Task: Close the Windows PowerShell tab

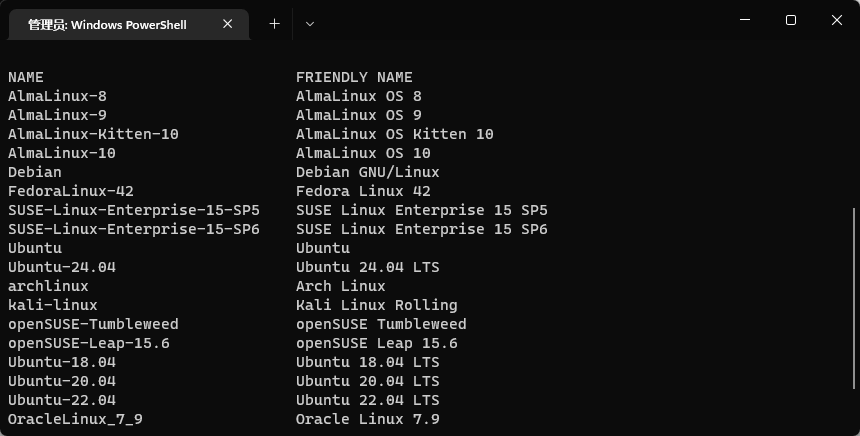Action: click(229, 24)
